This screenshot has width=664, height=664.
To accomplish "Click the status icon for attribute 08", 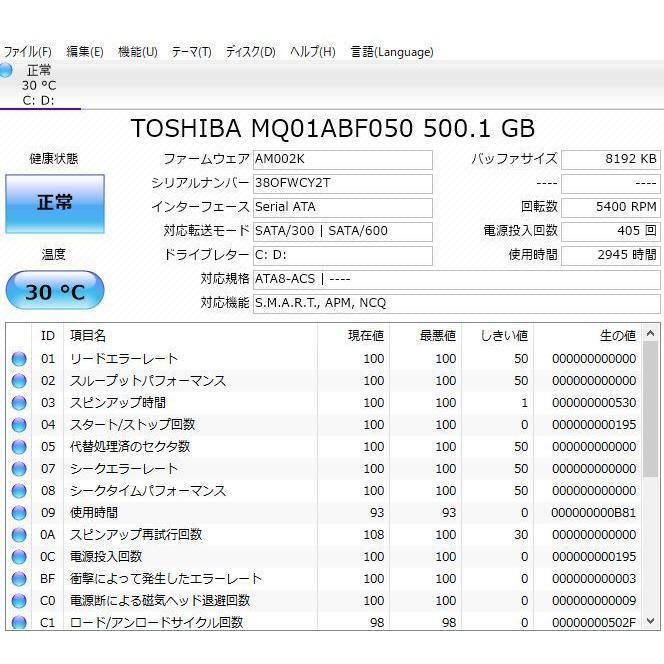I will click(x=19, y=491).
